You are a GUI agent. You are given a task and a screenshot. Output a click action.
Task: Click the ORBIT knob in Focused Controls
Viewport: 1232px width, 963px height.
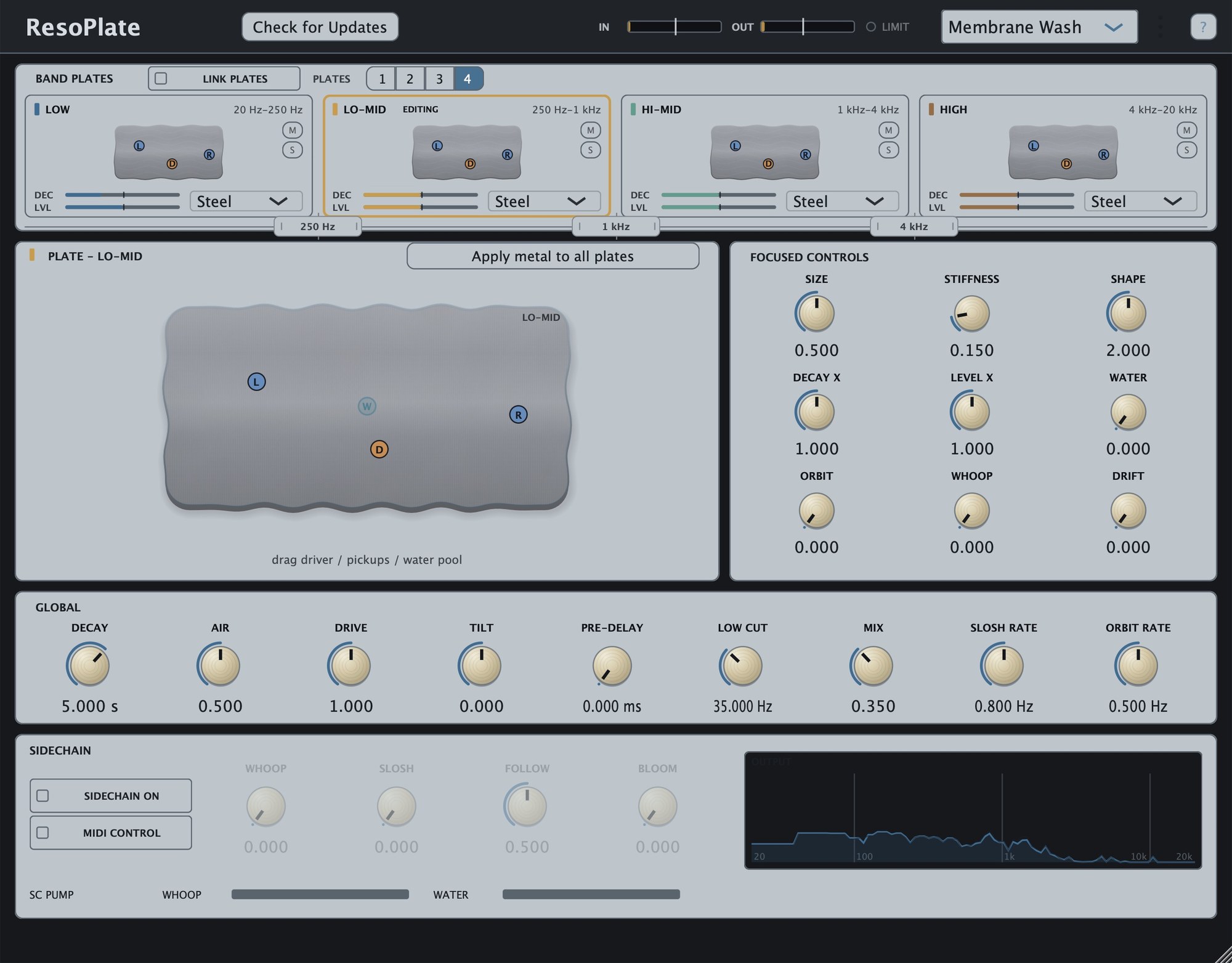point(816,510)
